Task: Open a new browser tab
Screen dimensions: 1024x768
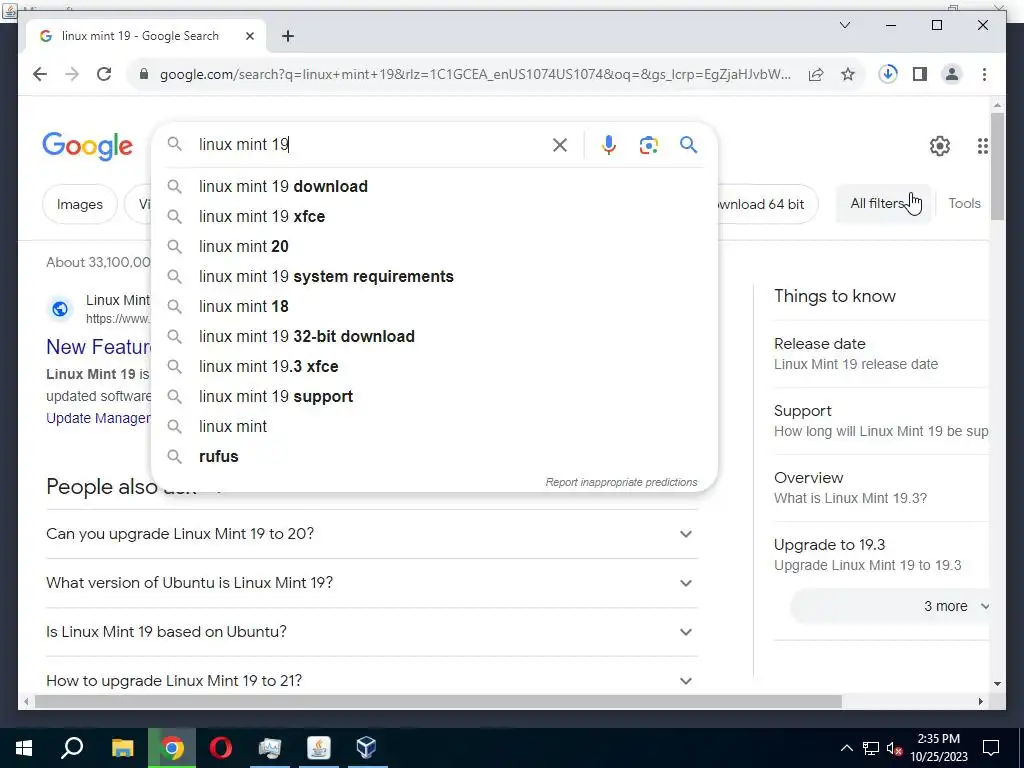Action: coord(287,36)
